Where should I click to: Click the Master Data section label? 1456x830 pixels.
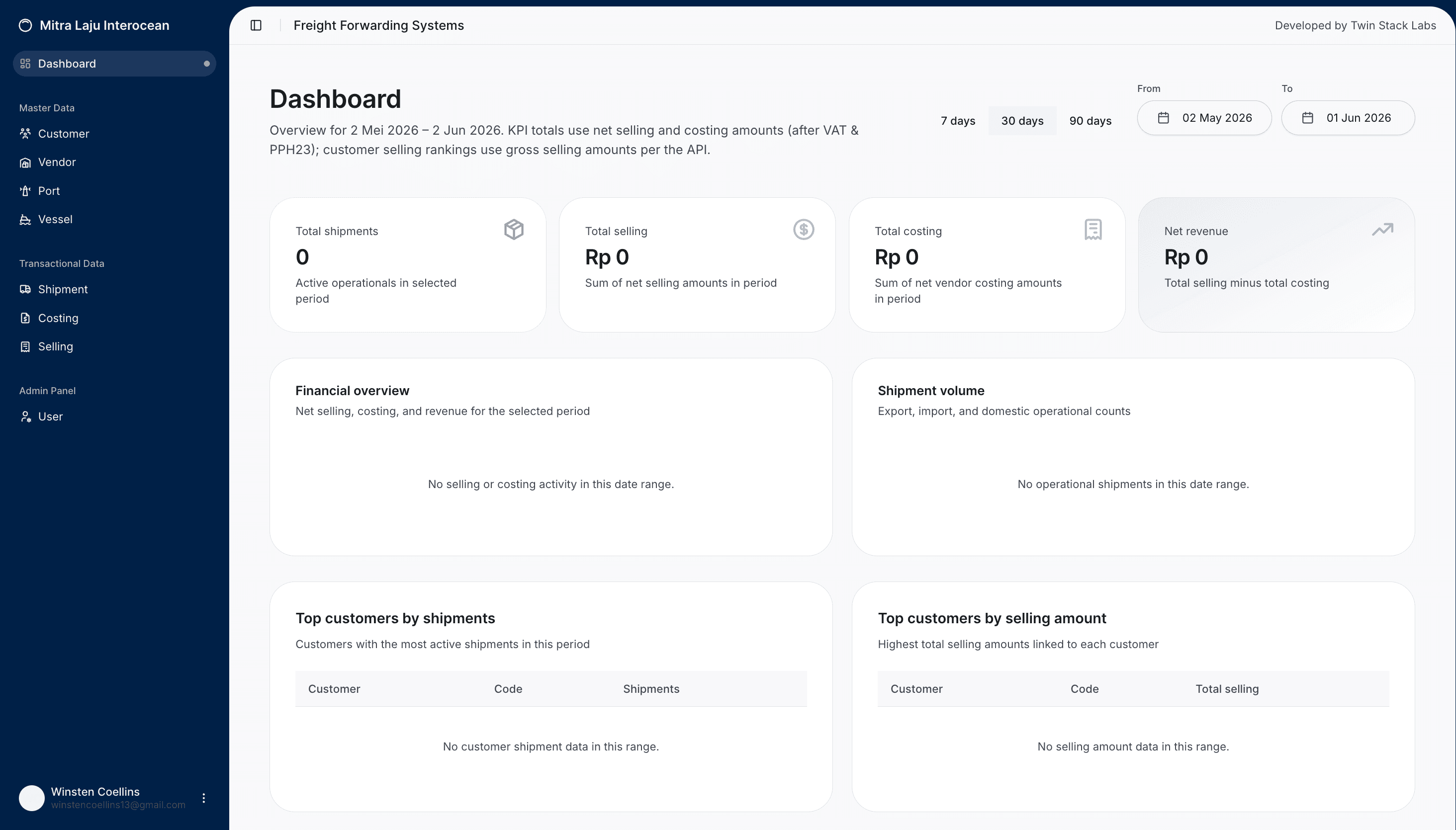click(x=47, y=108)
